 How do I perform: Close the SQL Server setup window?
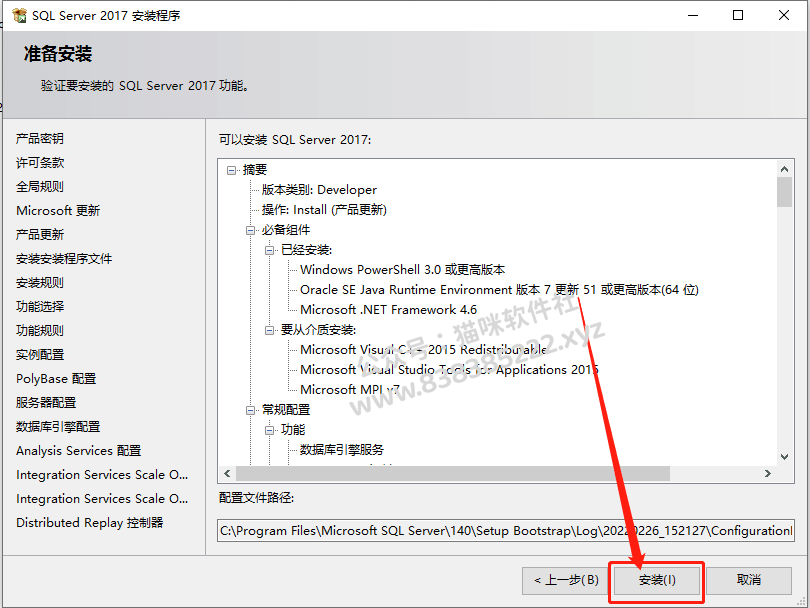coord(784,15)
